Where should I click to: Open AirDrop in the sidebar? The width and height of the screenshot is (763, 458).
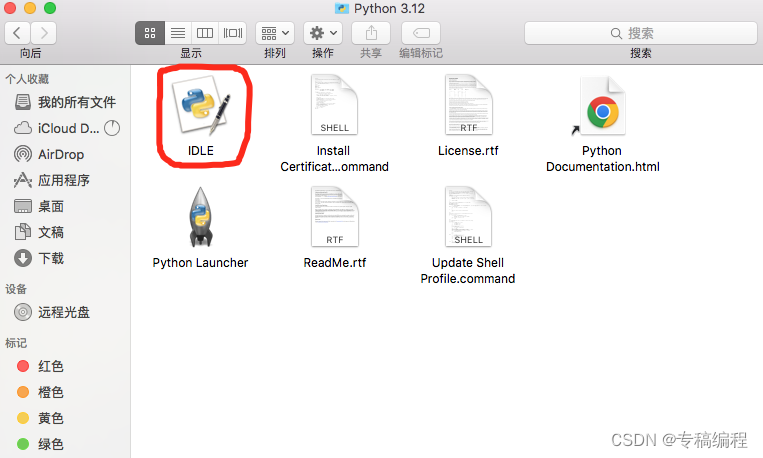[65, 154]
